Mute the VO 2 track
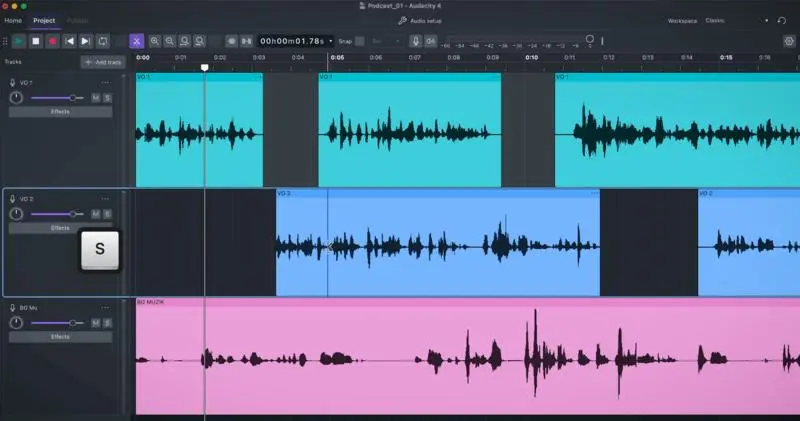 pos(95,214)
